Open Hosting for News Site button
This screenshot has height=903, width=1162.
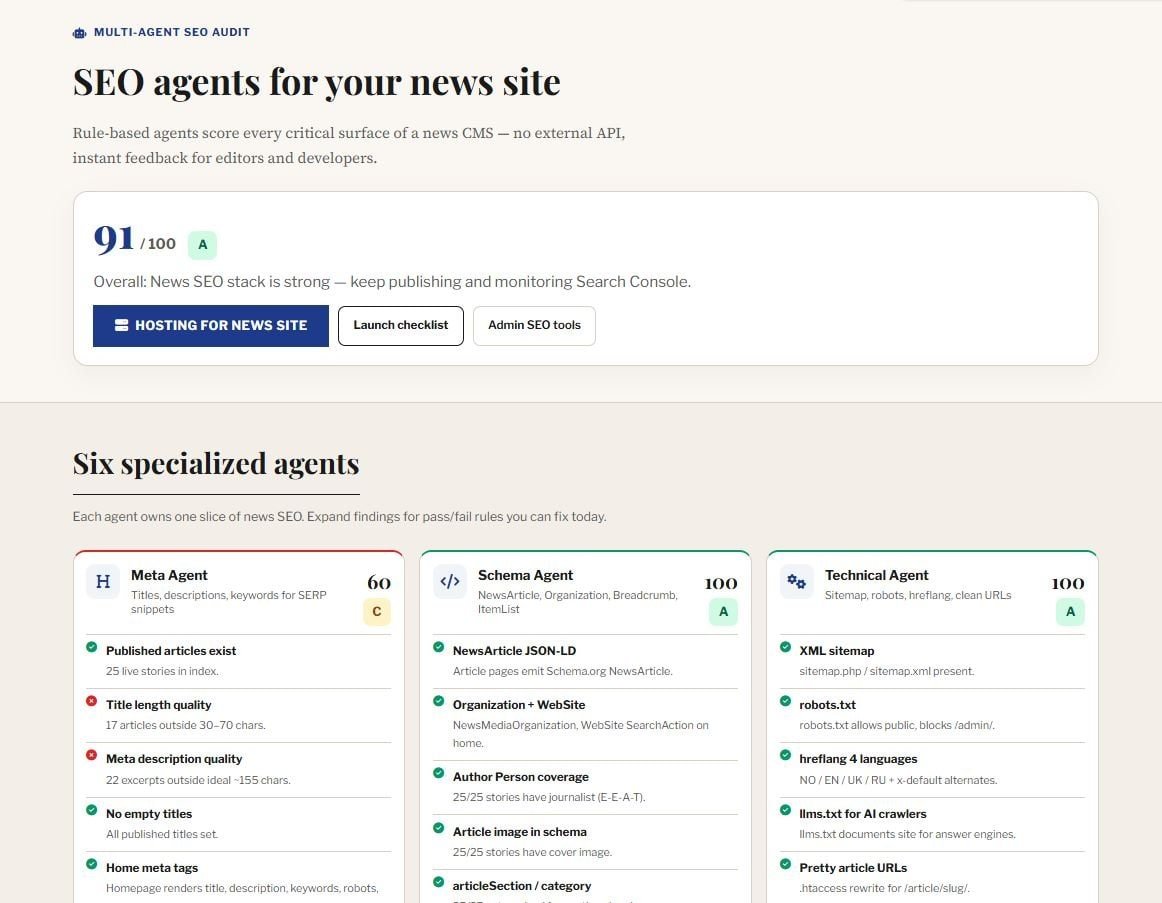(x=210, y=325)
